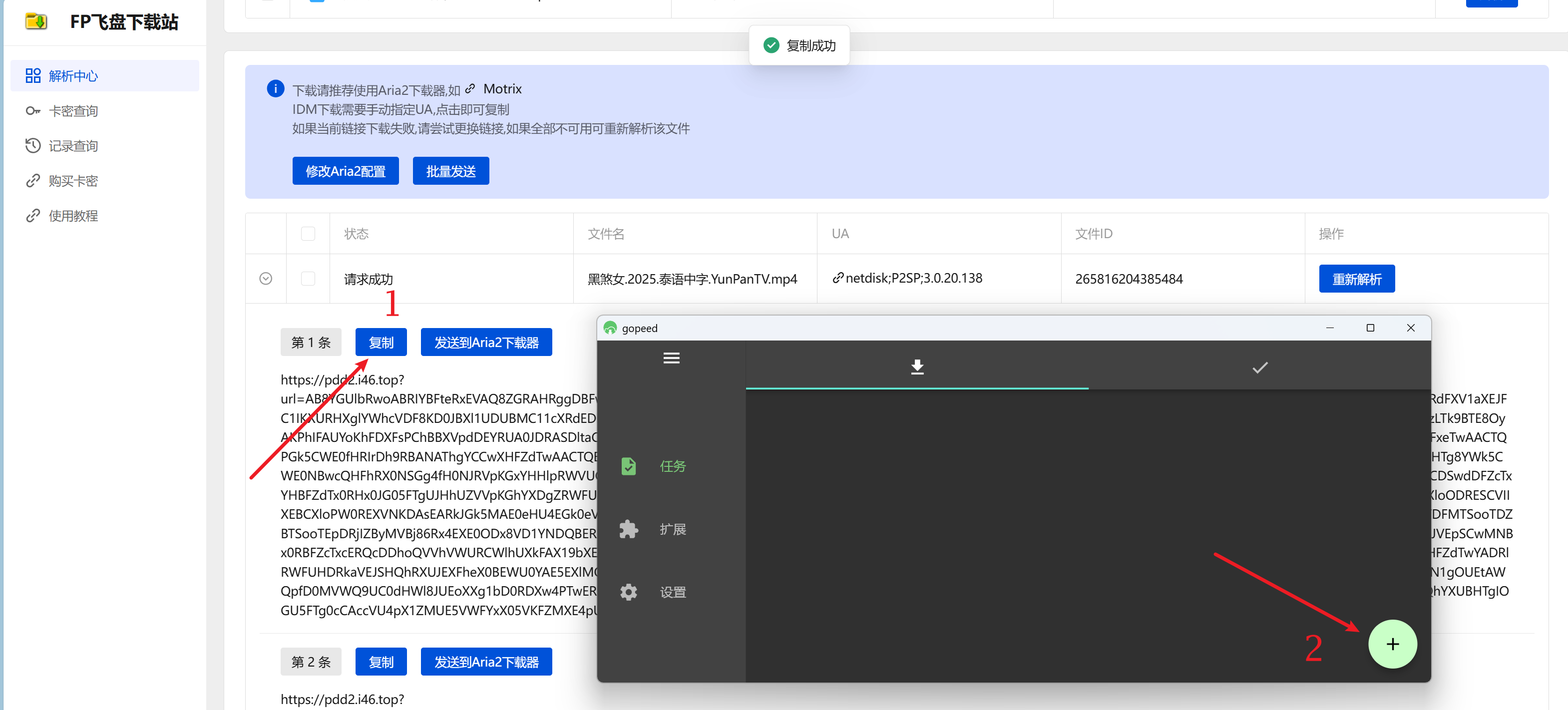Image resolution: width=1568 pixels, height=710 pixels.
Task: Click the 第 1 条 label
Action: point(311,342)
